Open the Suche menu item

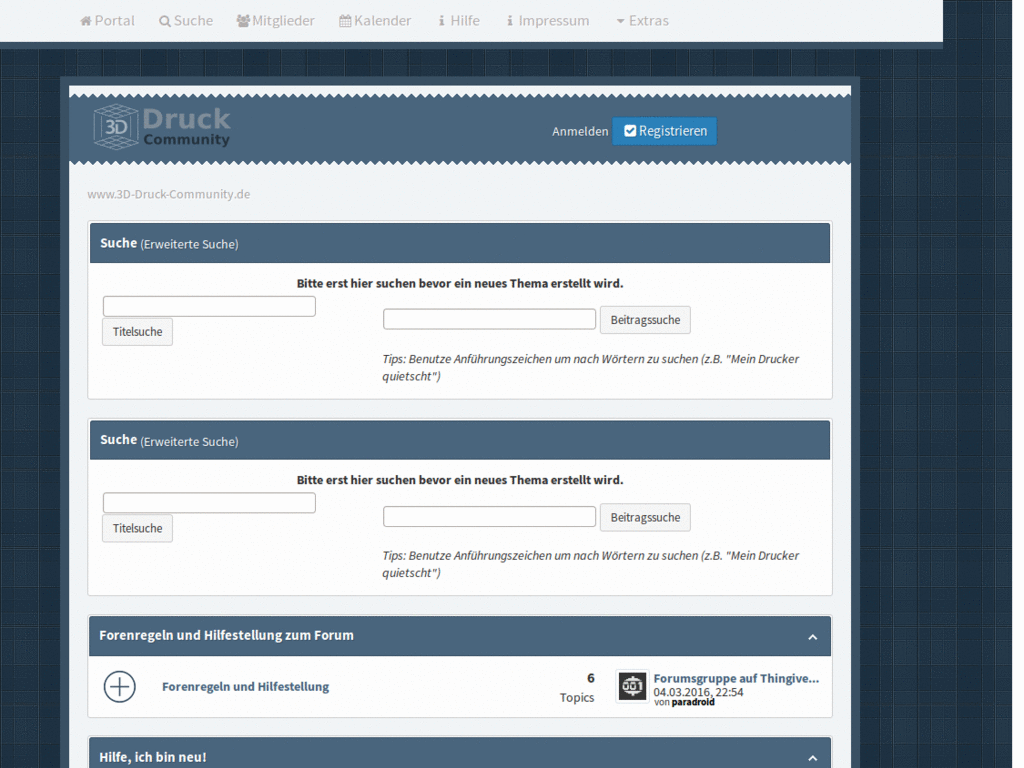pos(186,21)
